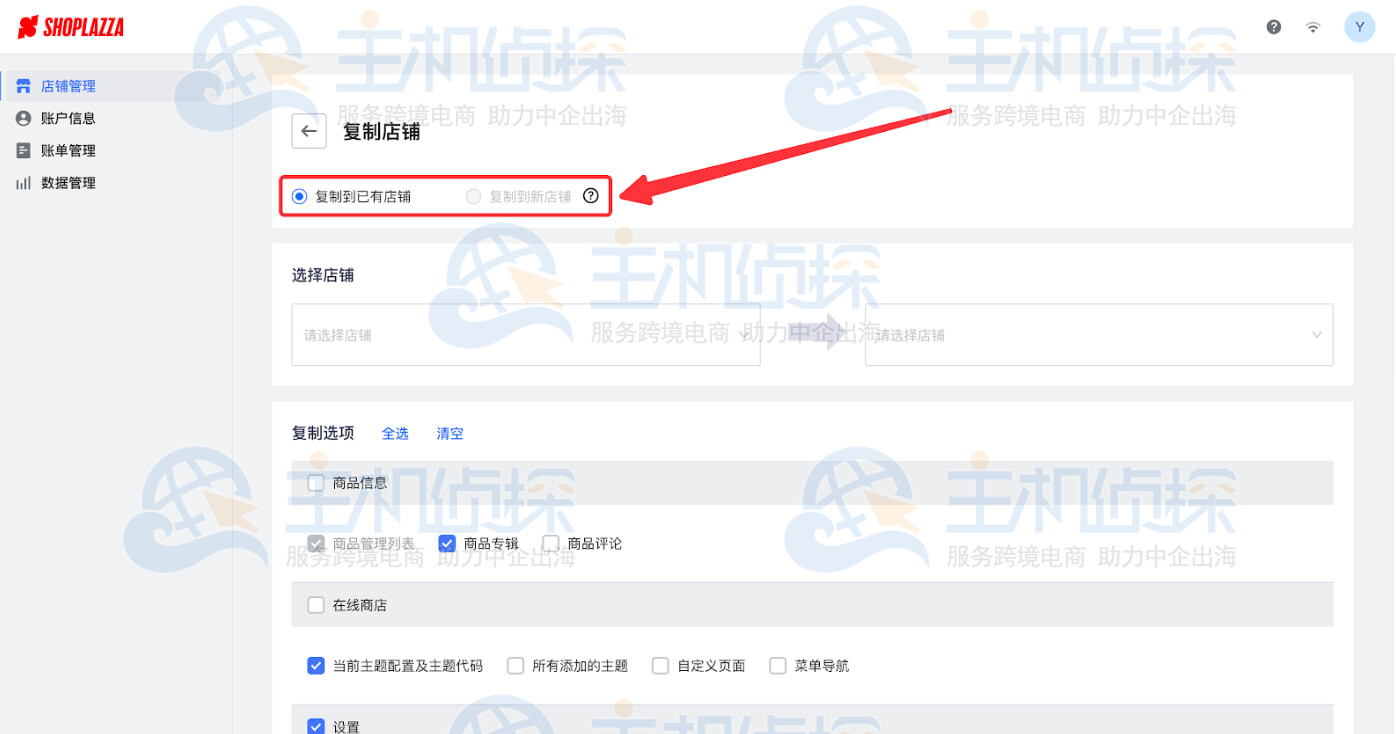1396x734 pixels.
Task: Expand the target store dropdown chevron on right
Action: pyautogui.click(x=1316, y=335)
